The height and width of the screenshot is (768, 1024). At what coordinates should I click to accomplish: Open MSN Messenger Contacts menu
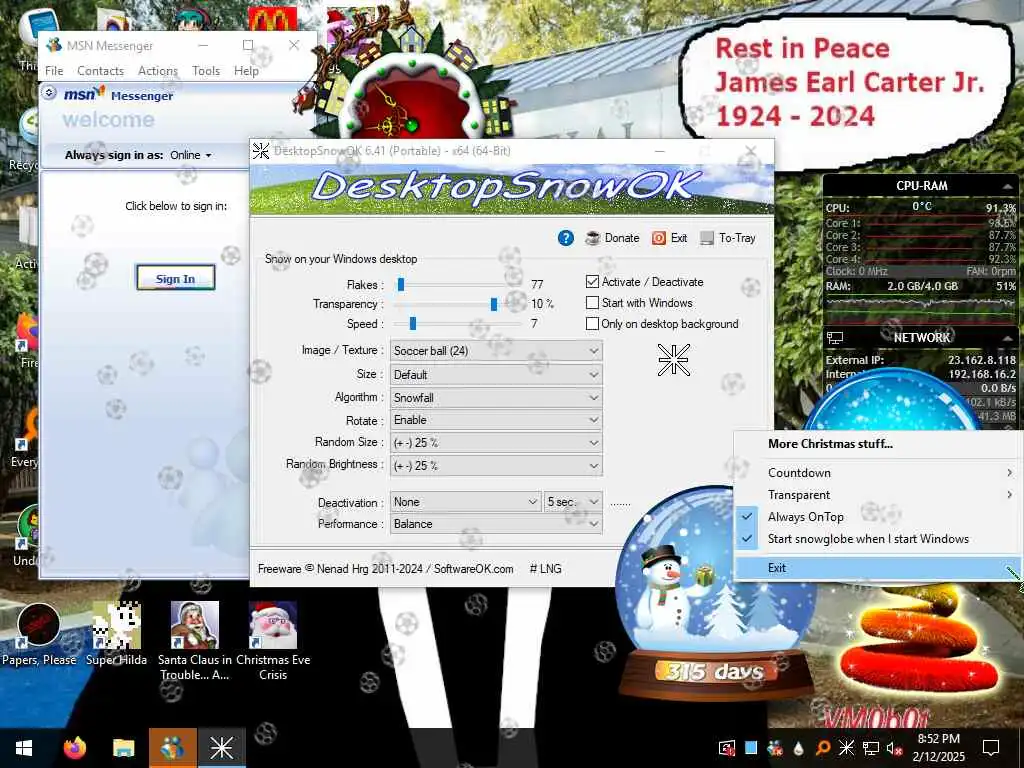[x=101, y=71]
